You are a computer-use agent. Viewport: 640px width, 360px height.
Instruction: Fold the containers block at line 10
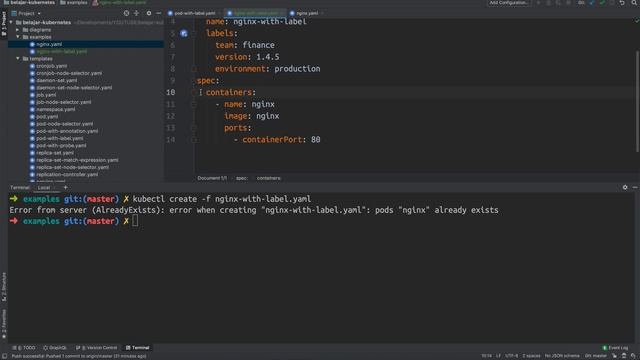(194, 93)
